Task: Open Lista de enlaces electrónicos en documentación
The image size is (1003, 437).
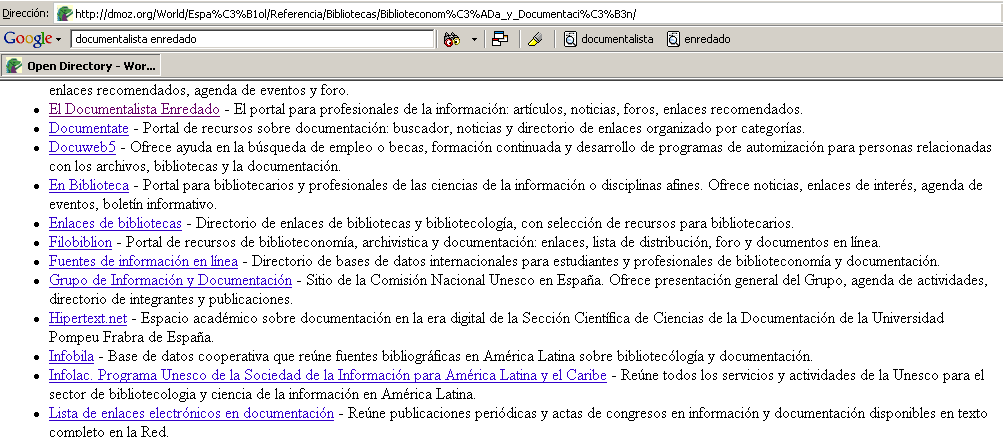Action: [x=191, y=413]
